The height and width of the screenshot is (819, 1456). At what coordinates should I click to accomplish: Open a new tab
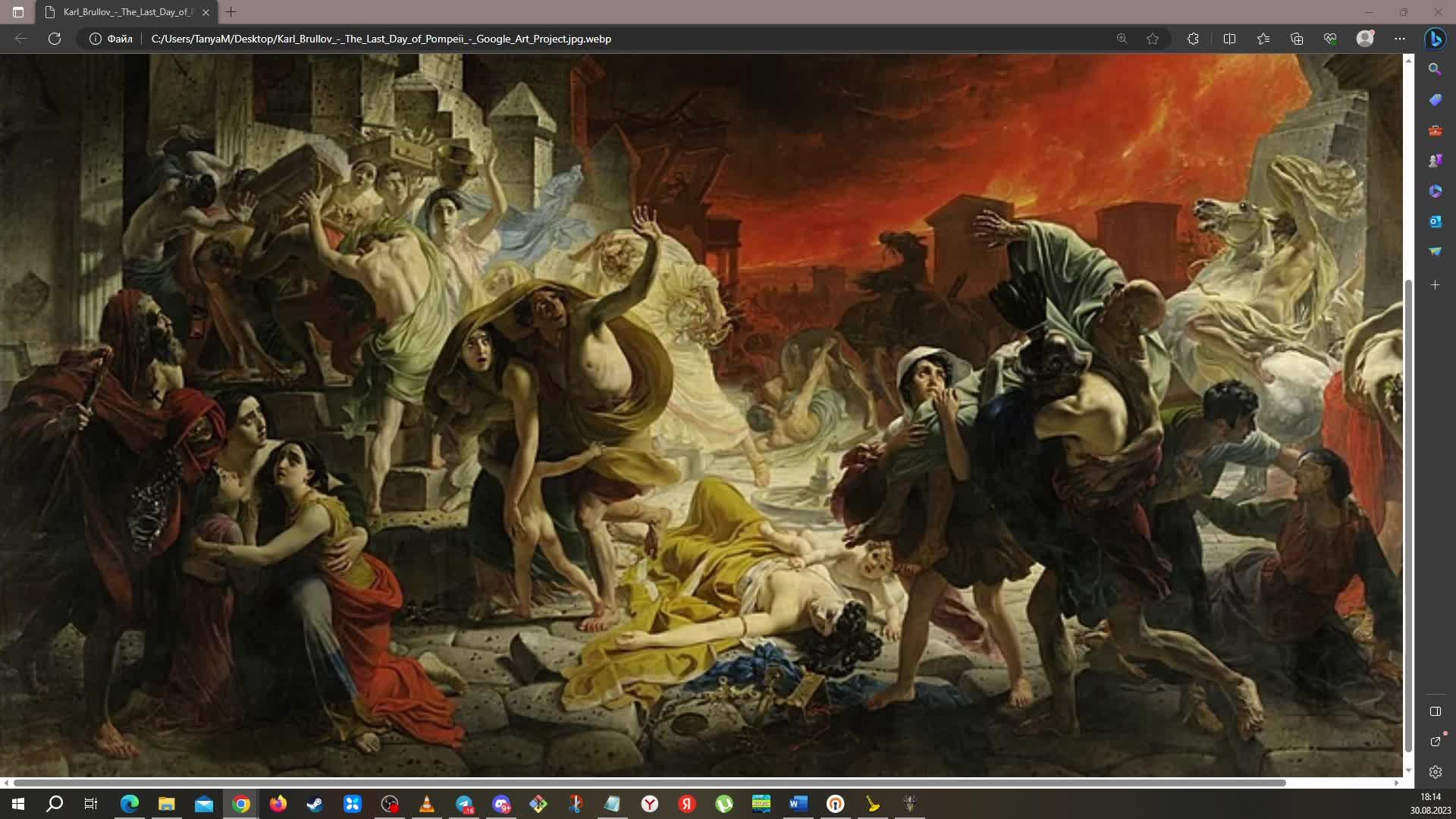231,12
